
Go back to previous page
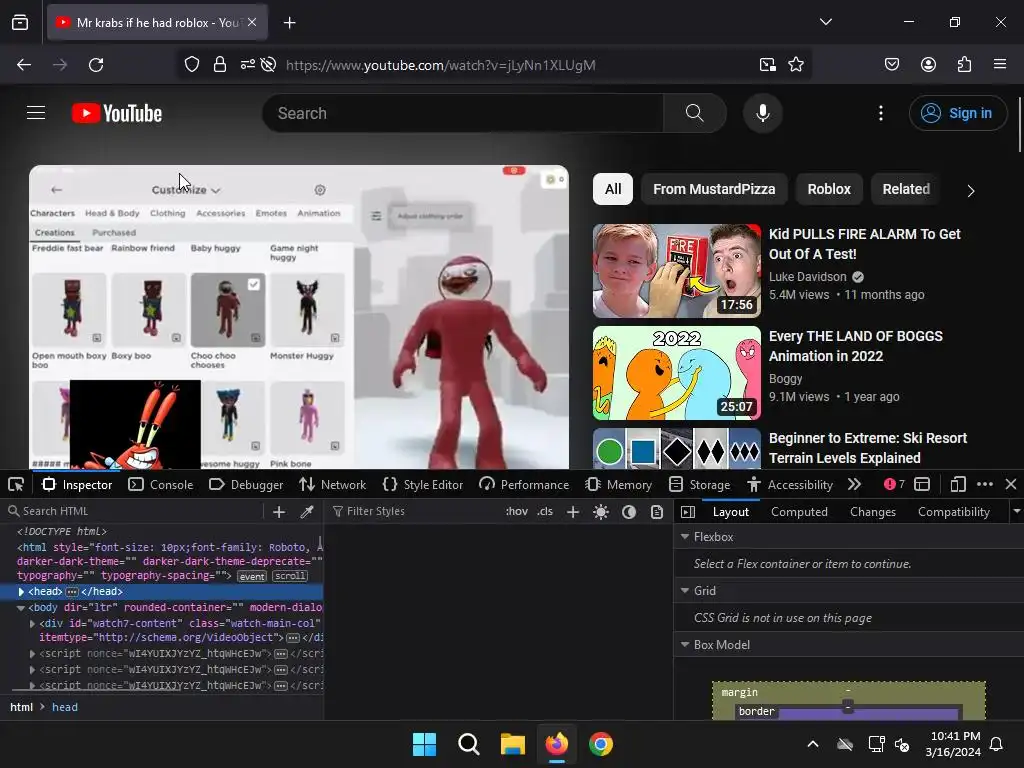(24, 65)
